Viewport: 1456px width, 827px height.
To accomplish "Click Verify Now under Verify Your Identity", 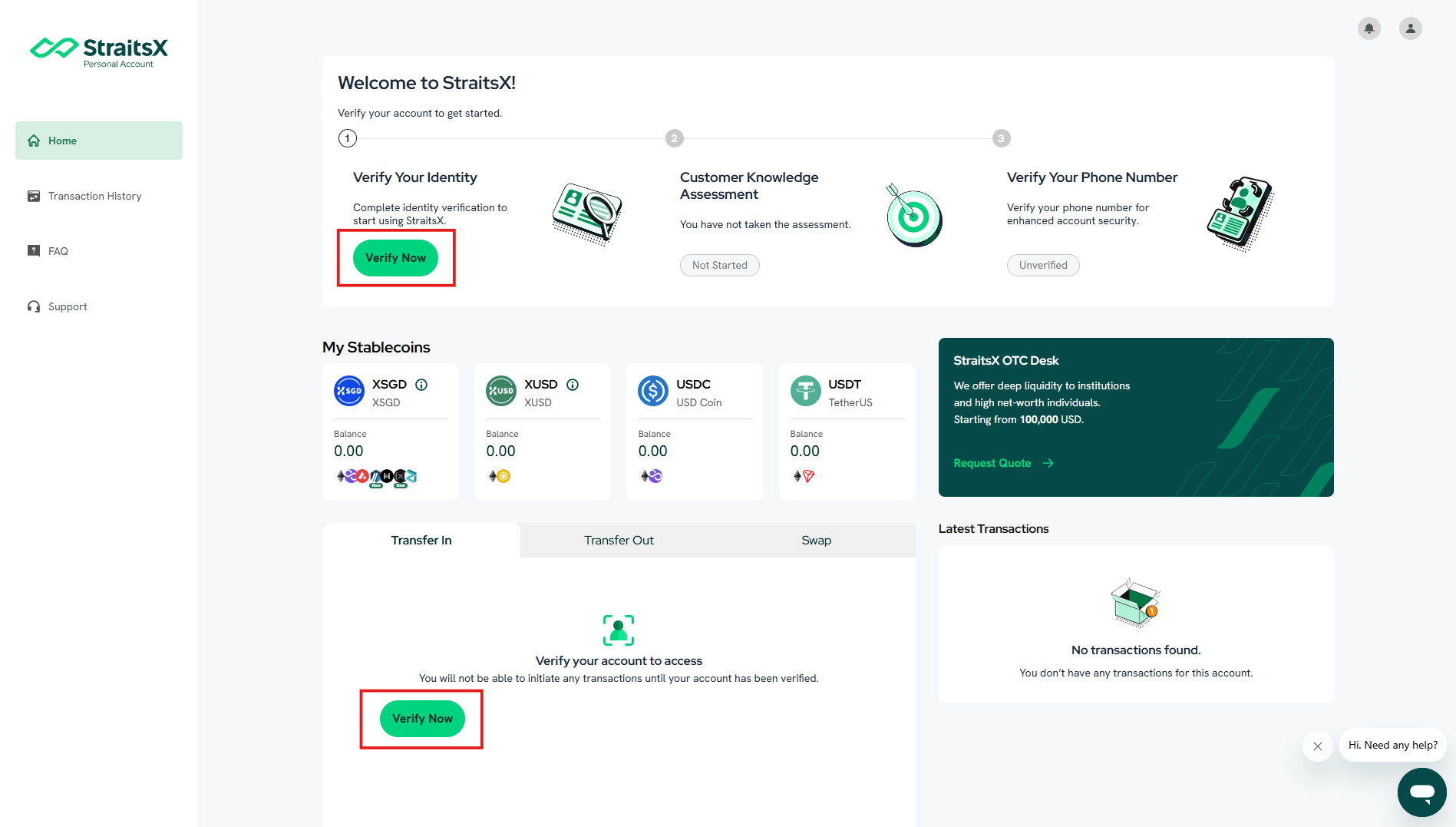I will (x=395, y=258).
